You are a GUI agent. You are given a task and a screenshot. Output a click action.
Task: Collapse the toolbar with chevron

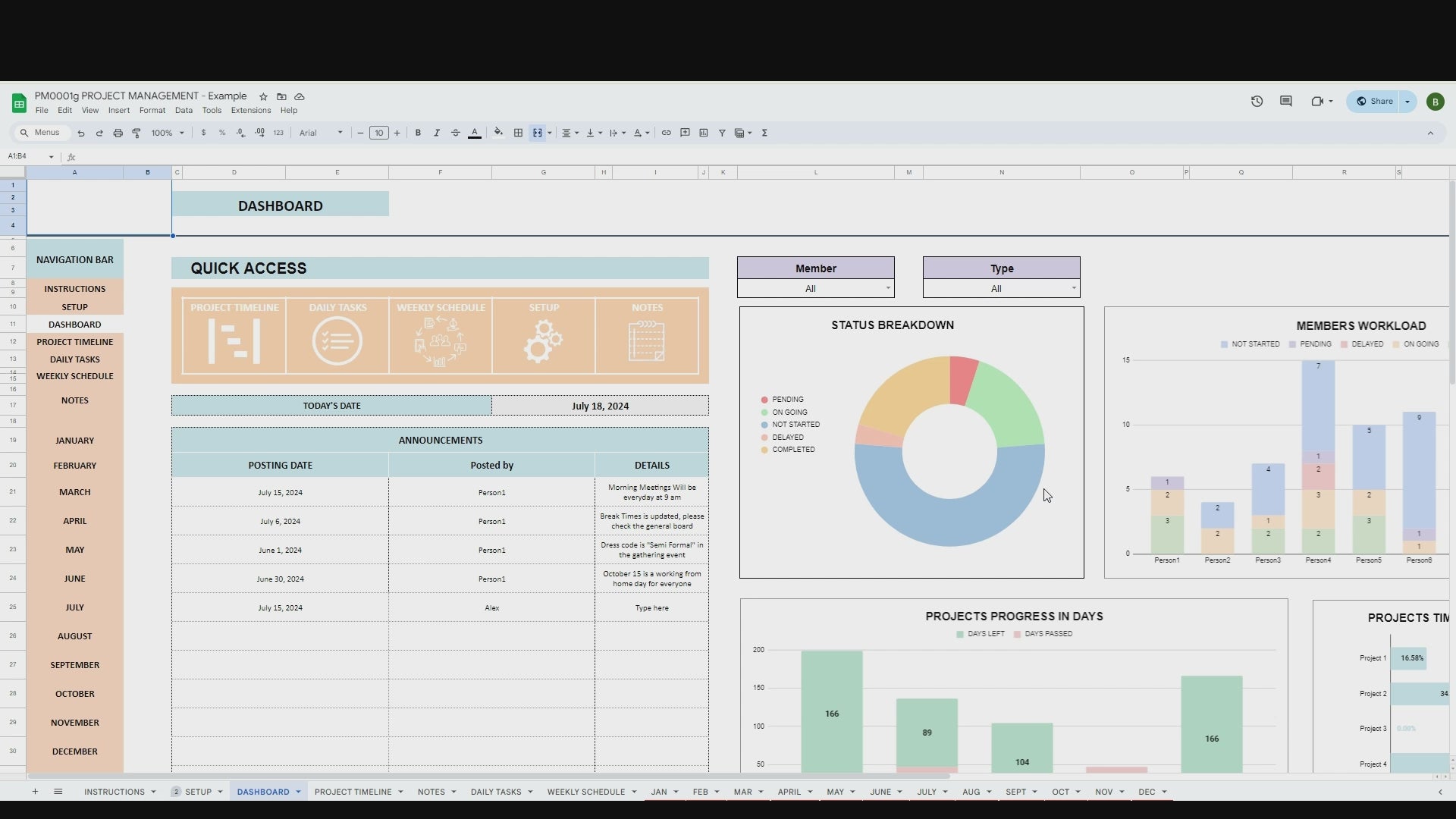tap(1430, 133)
